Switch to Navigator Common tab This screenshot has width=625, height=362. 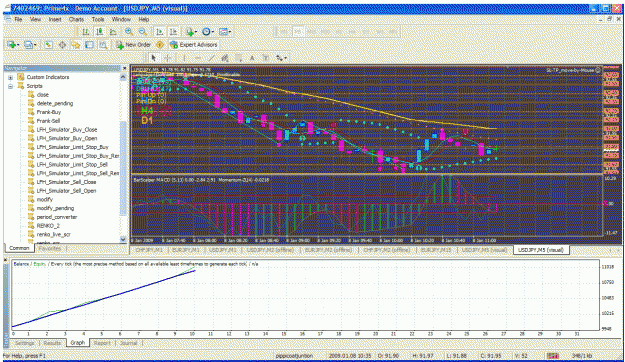point(19,248)
